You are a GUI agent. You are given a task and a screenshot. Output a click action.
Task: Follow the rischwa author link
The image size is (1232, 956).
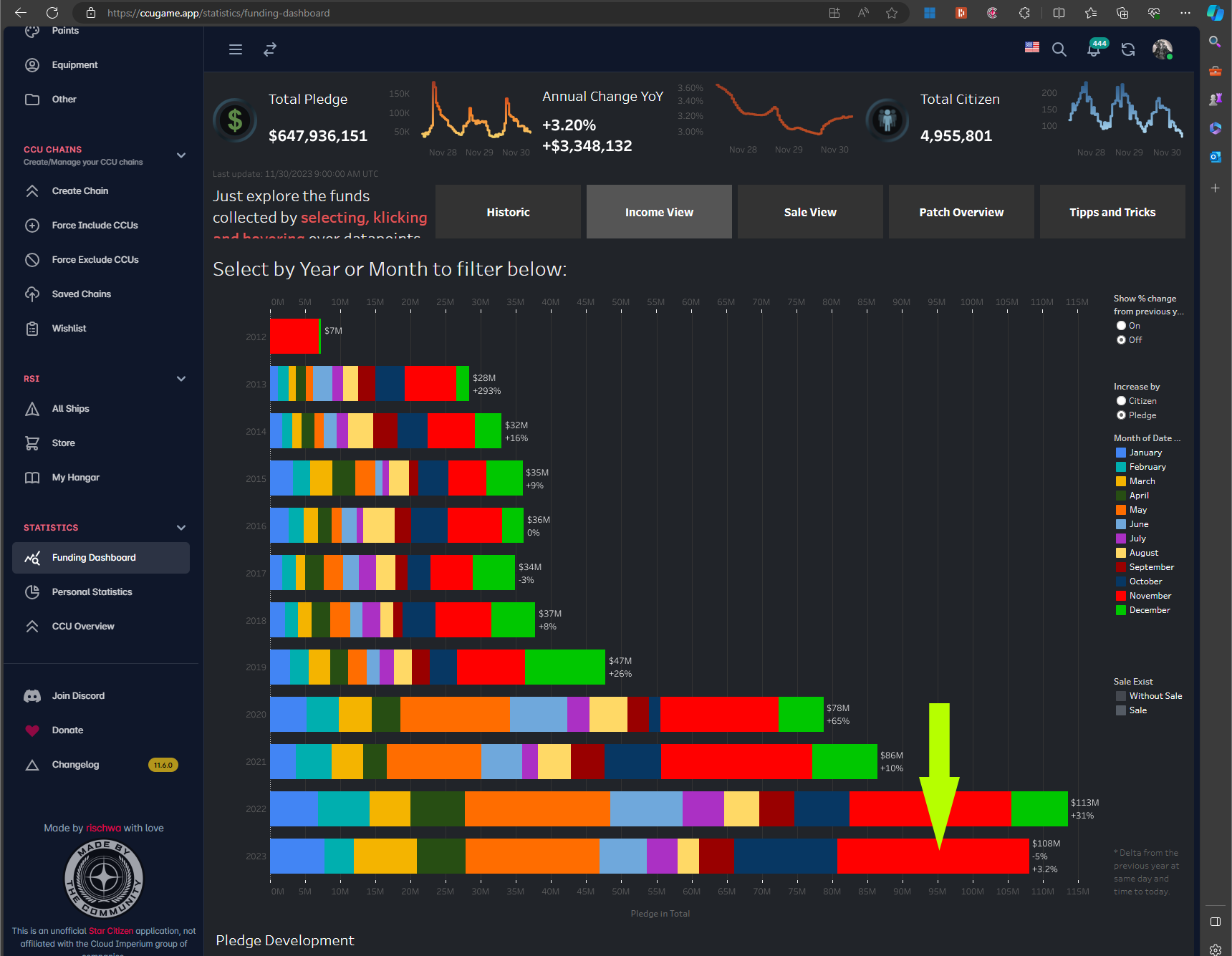pos(103,828)
